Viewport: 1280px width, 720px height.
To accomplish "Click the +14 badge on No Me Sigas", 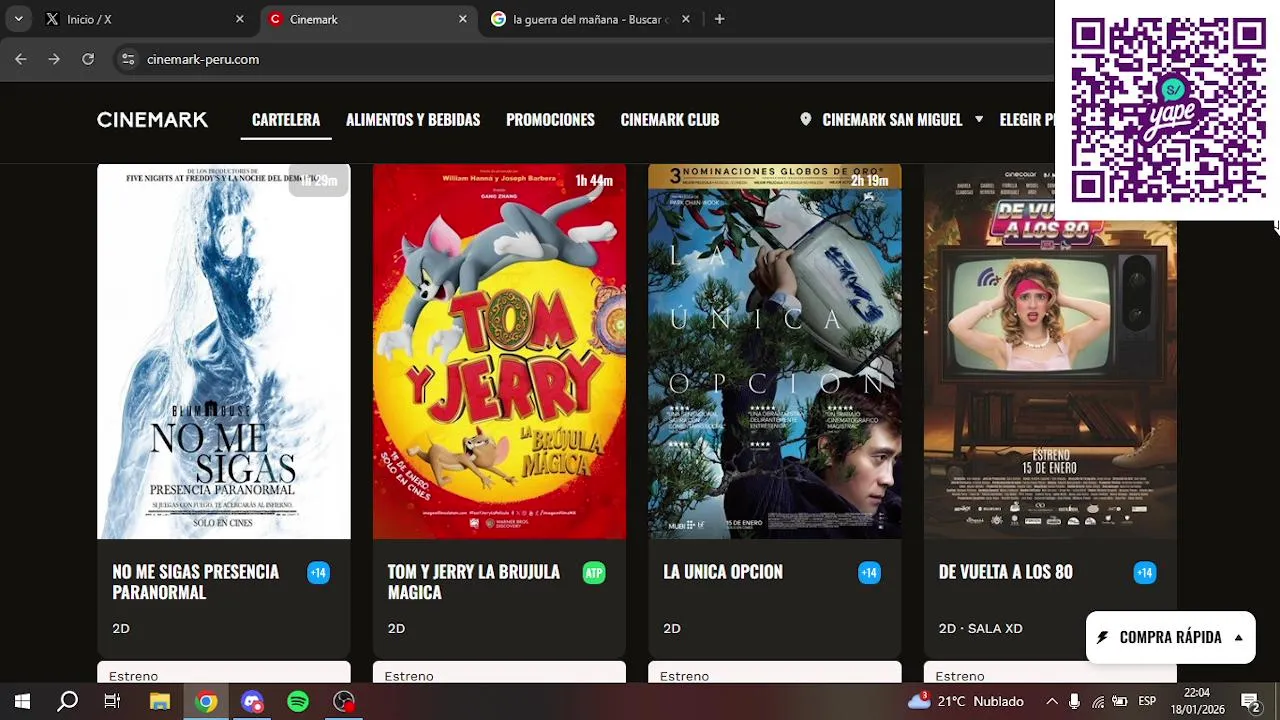I will (318, 573).
